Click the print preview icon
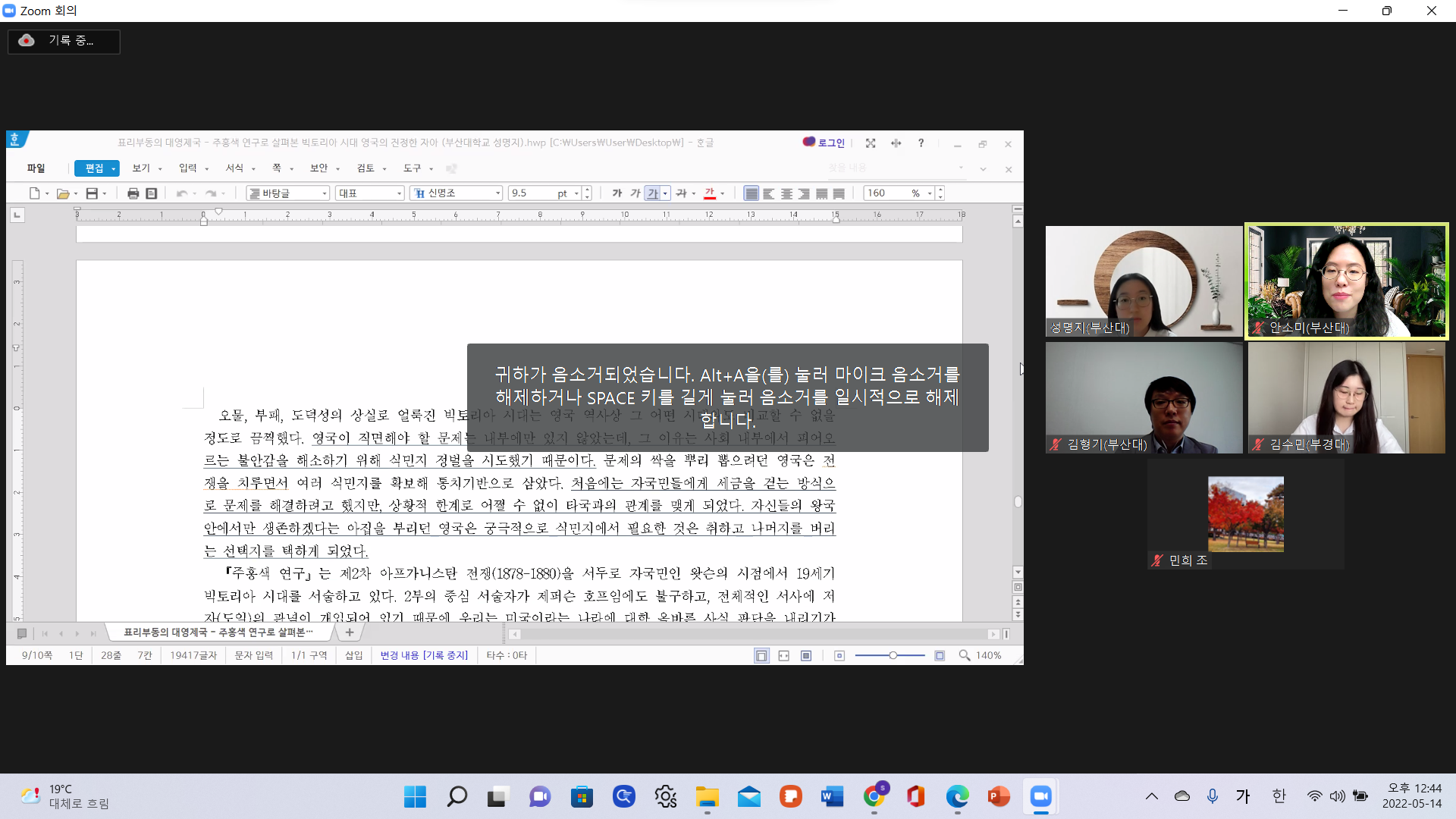1456x819 pixels. coord(152,193)
